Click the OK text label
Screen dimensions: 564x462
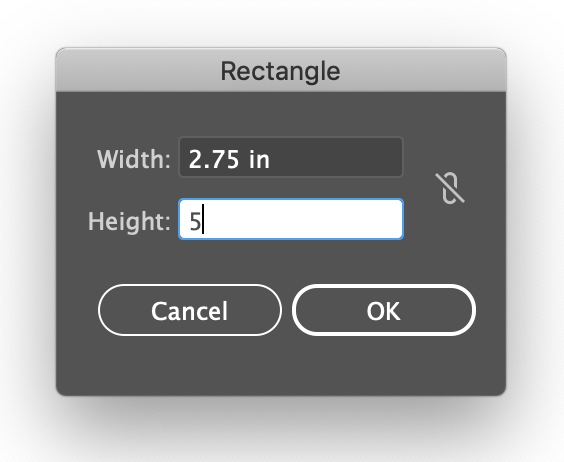point(383,311)
